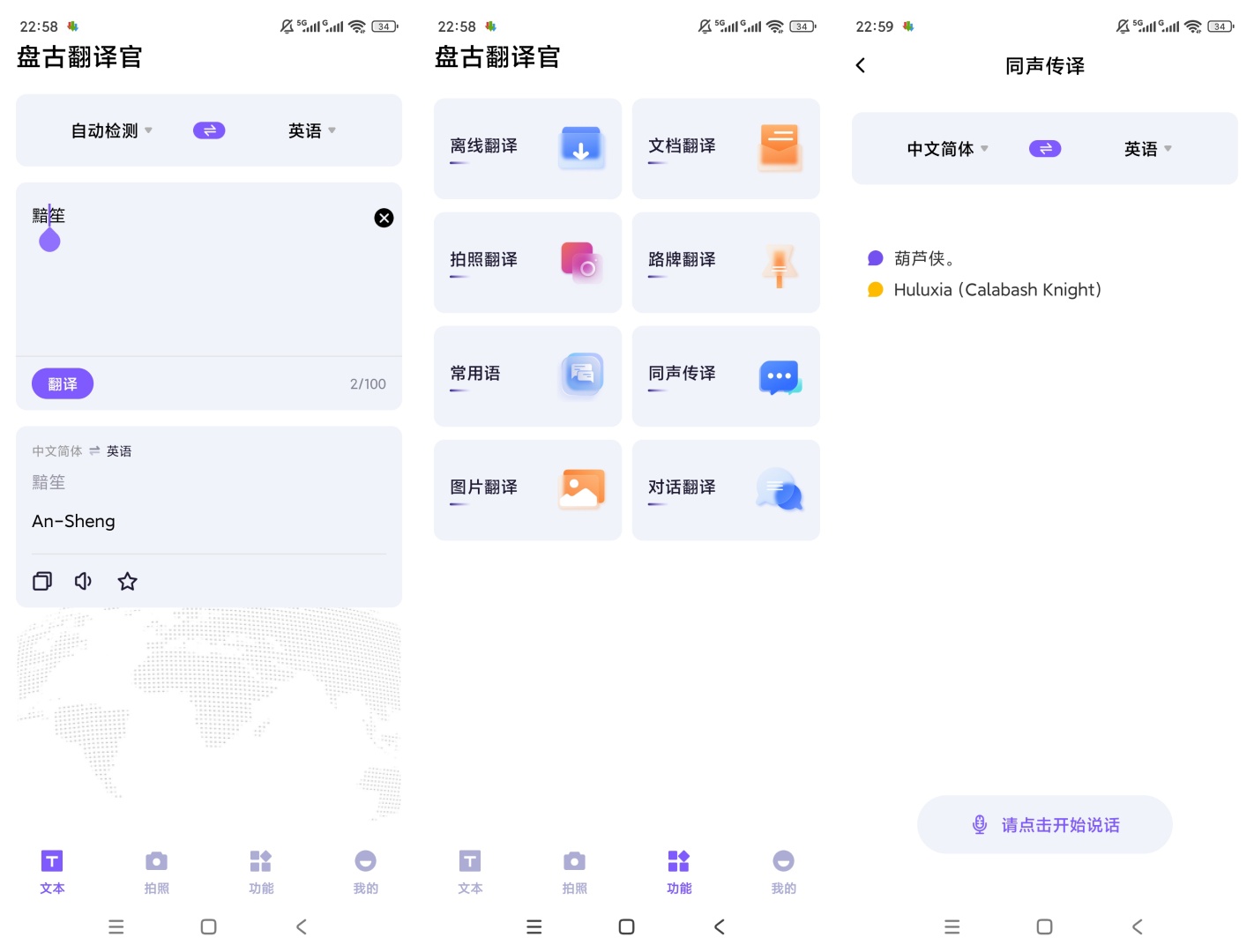
Task: Tap Android recents menu on third screen
Action: [x=952, y=926]
